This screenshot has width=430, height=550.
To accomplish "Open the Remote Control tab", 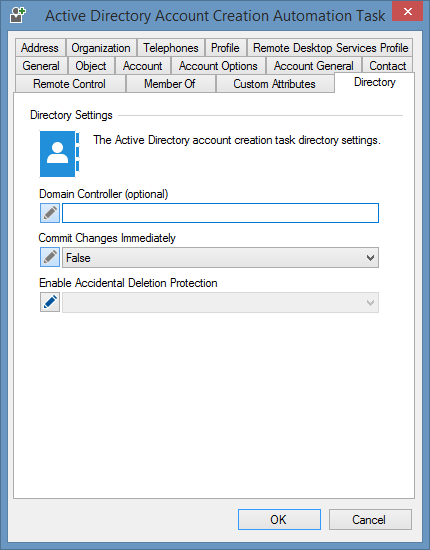I will click(x=70, y=84).
